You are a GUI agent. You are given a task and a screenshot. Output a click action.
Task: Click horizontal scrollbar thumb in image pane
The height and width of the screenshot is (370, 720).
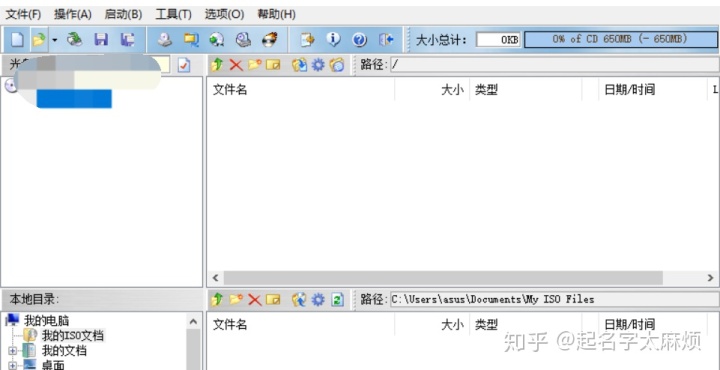(x=443, y=278)
